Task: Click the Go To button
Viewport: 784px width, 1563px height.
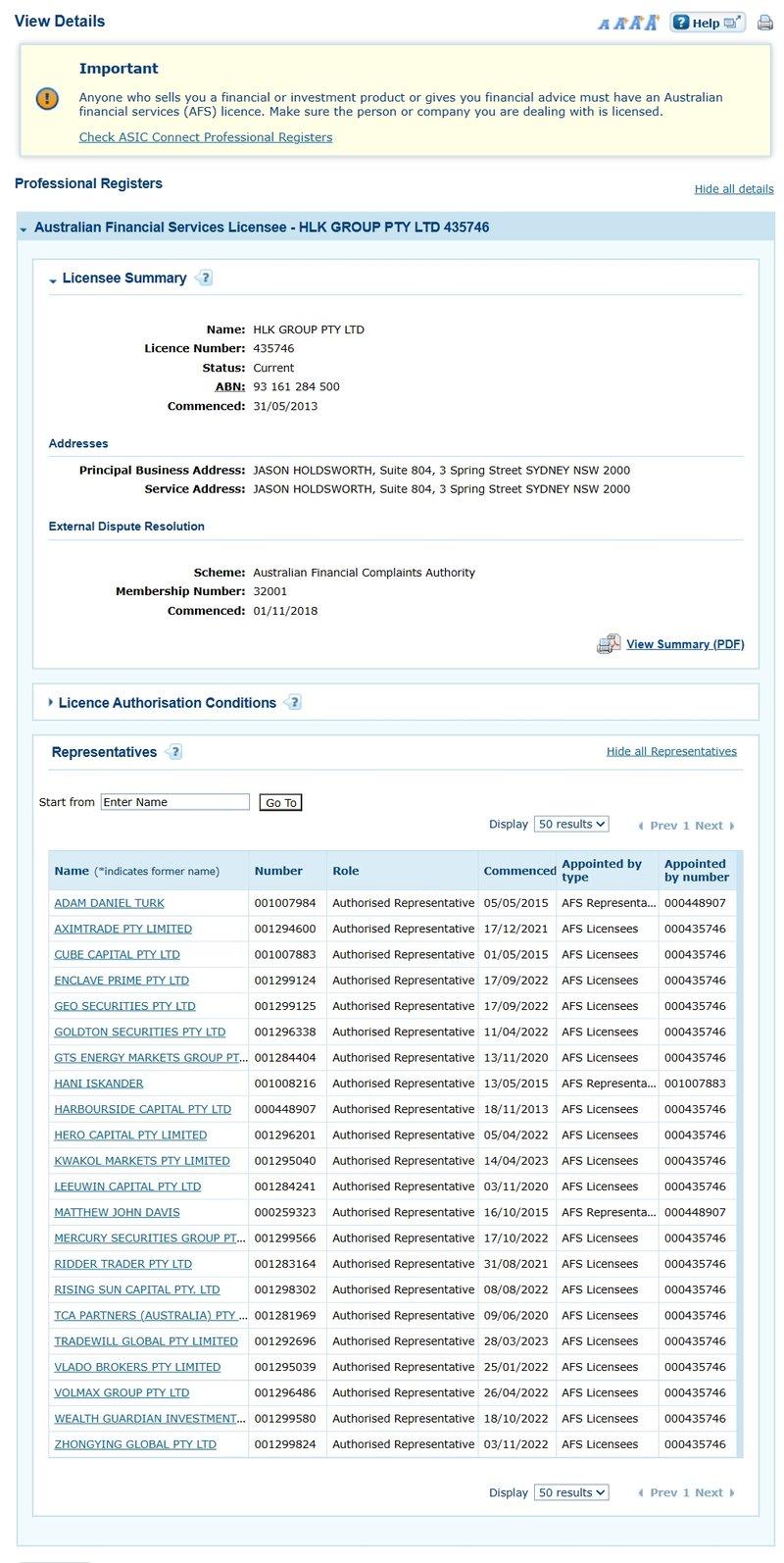Action: pyautogui.click(x=281, y=803)
